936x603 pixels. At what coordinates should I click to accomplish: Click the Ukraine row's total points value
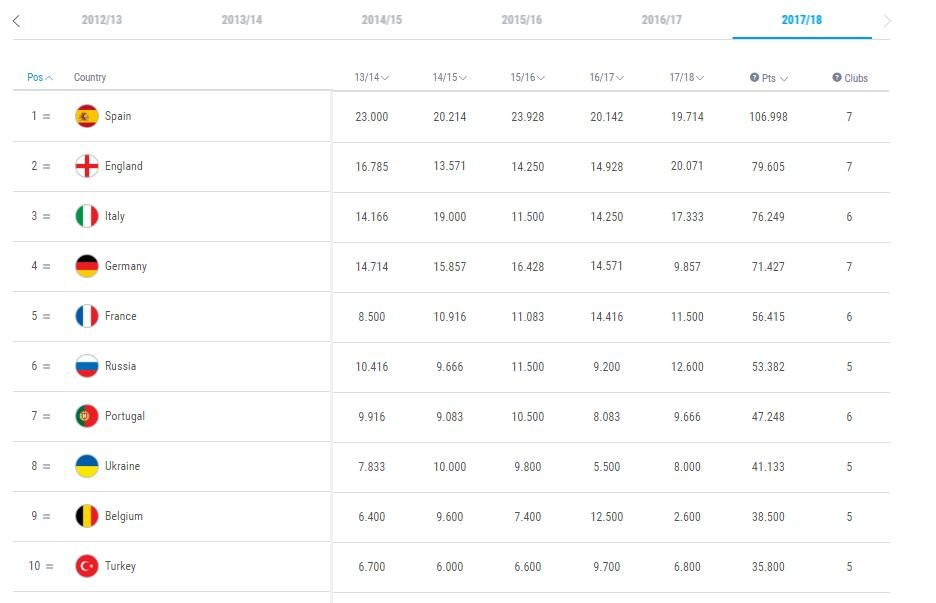click(x=768, y=466)
